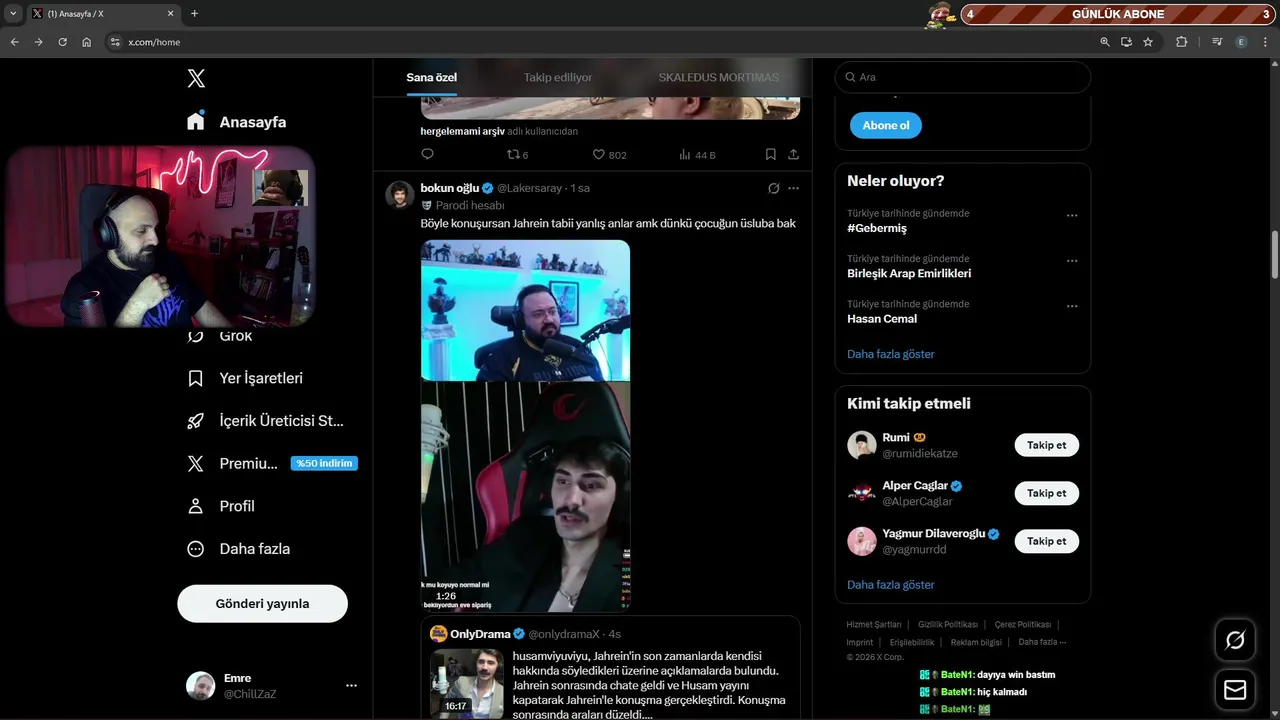Bookmark this page with star icon
Viewport: 1280px width, 720px height.
pyautogui.click(x=1148, y=42)
